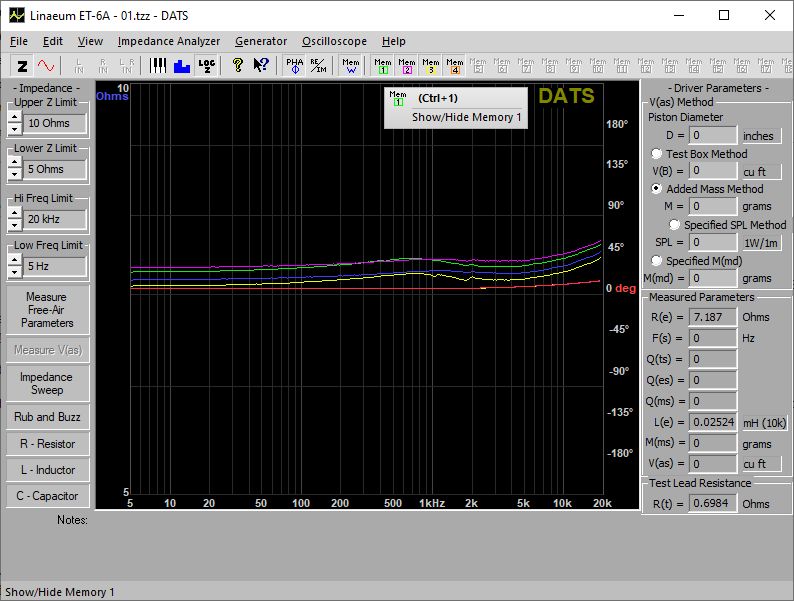The width and height of the screenshot is (794, 601).
Task: Show or hide Mem 1 trace
Action: (x=383, y=66)
